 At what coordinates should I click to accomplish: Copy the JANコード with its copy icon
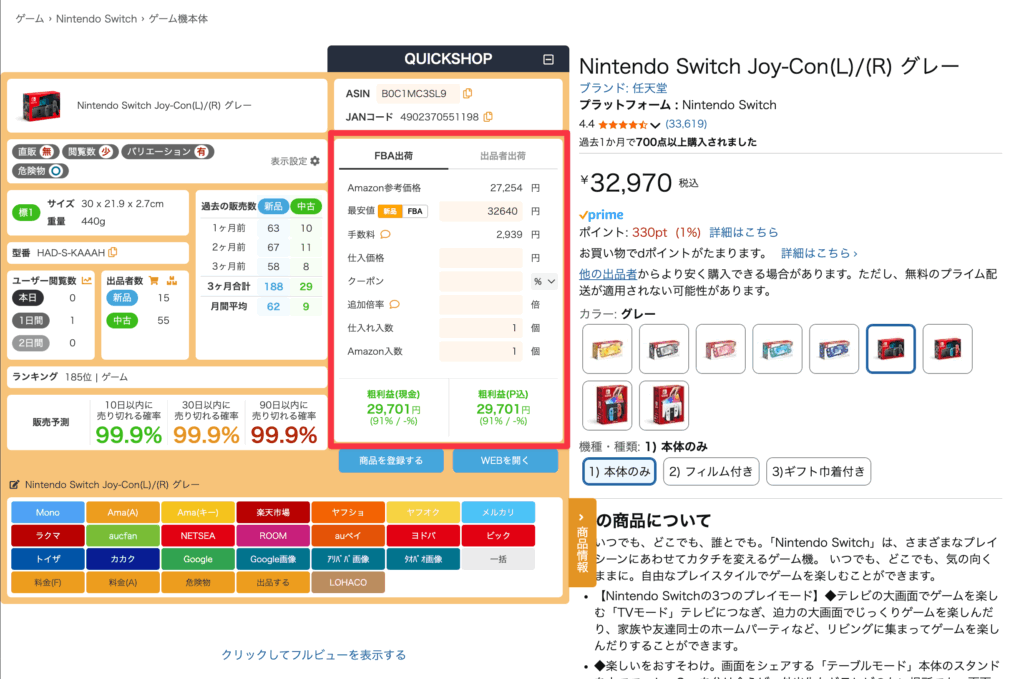488,117
